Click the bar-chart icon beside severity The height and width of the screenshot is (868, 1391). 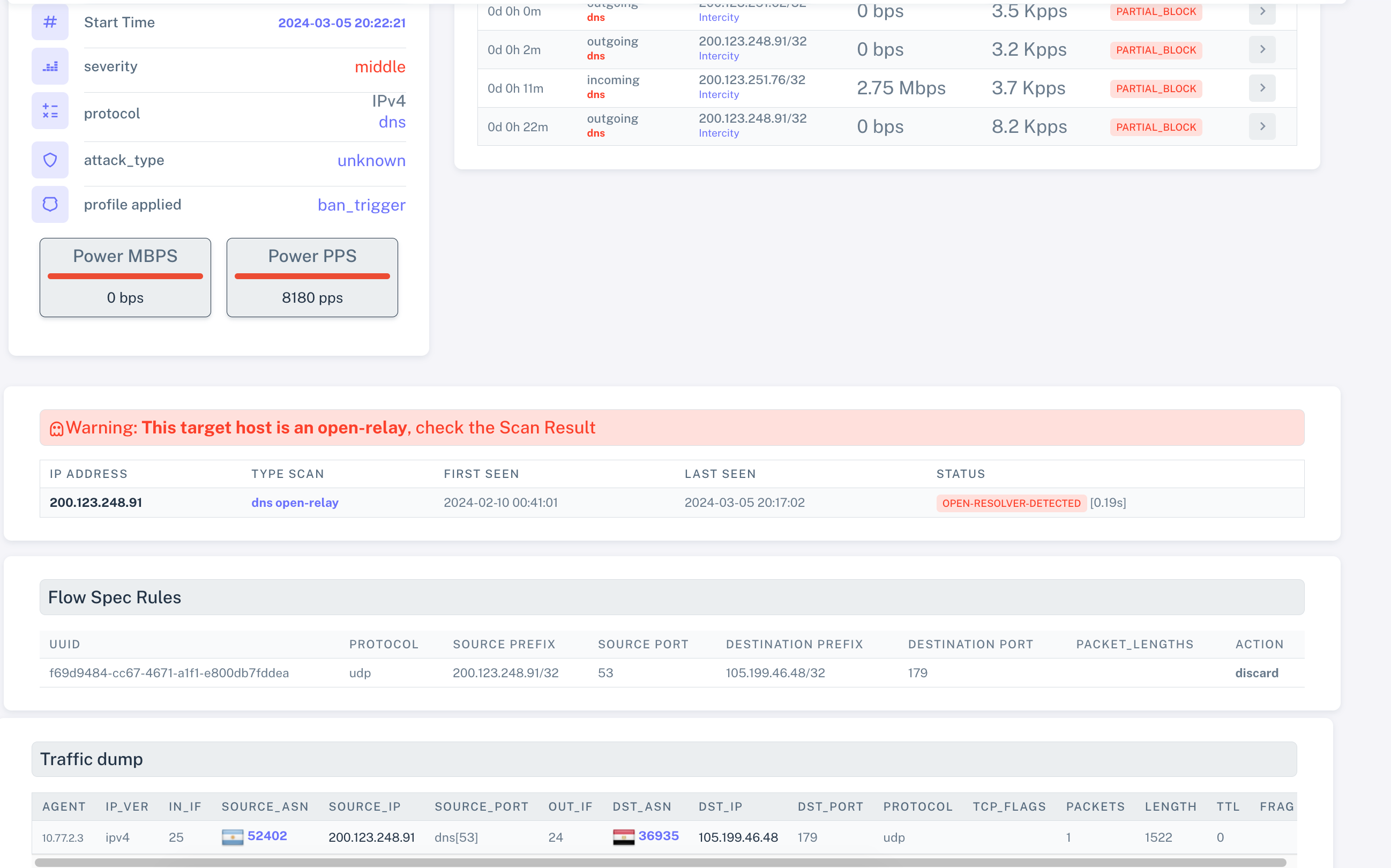tap(50, 66)
